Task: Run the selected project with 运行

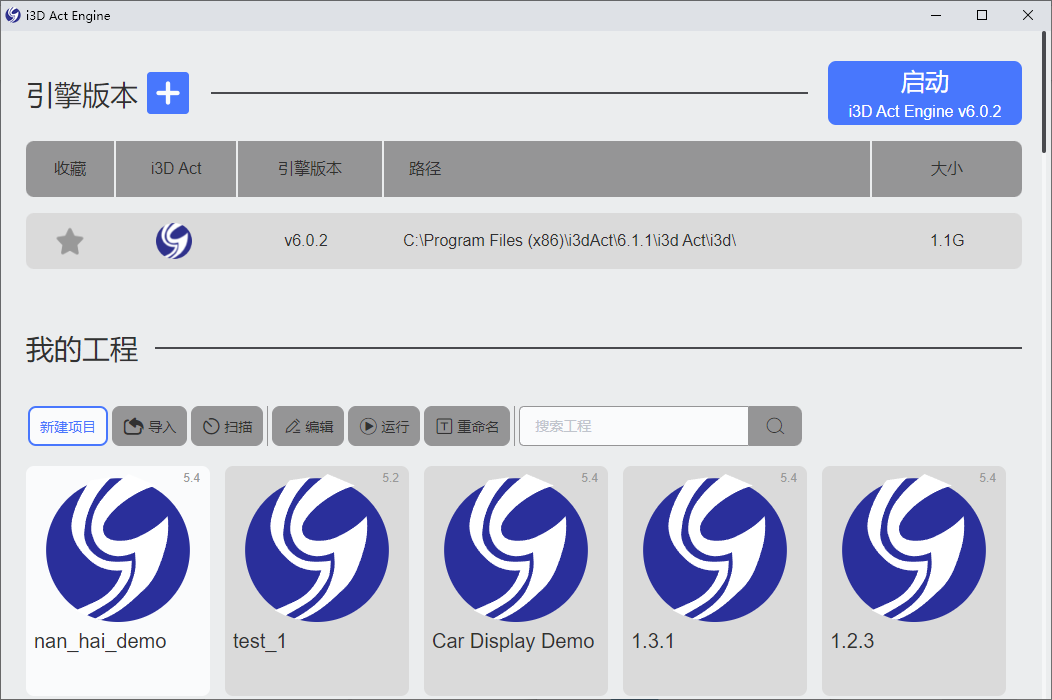Action: 384,426
